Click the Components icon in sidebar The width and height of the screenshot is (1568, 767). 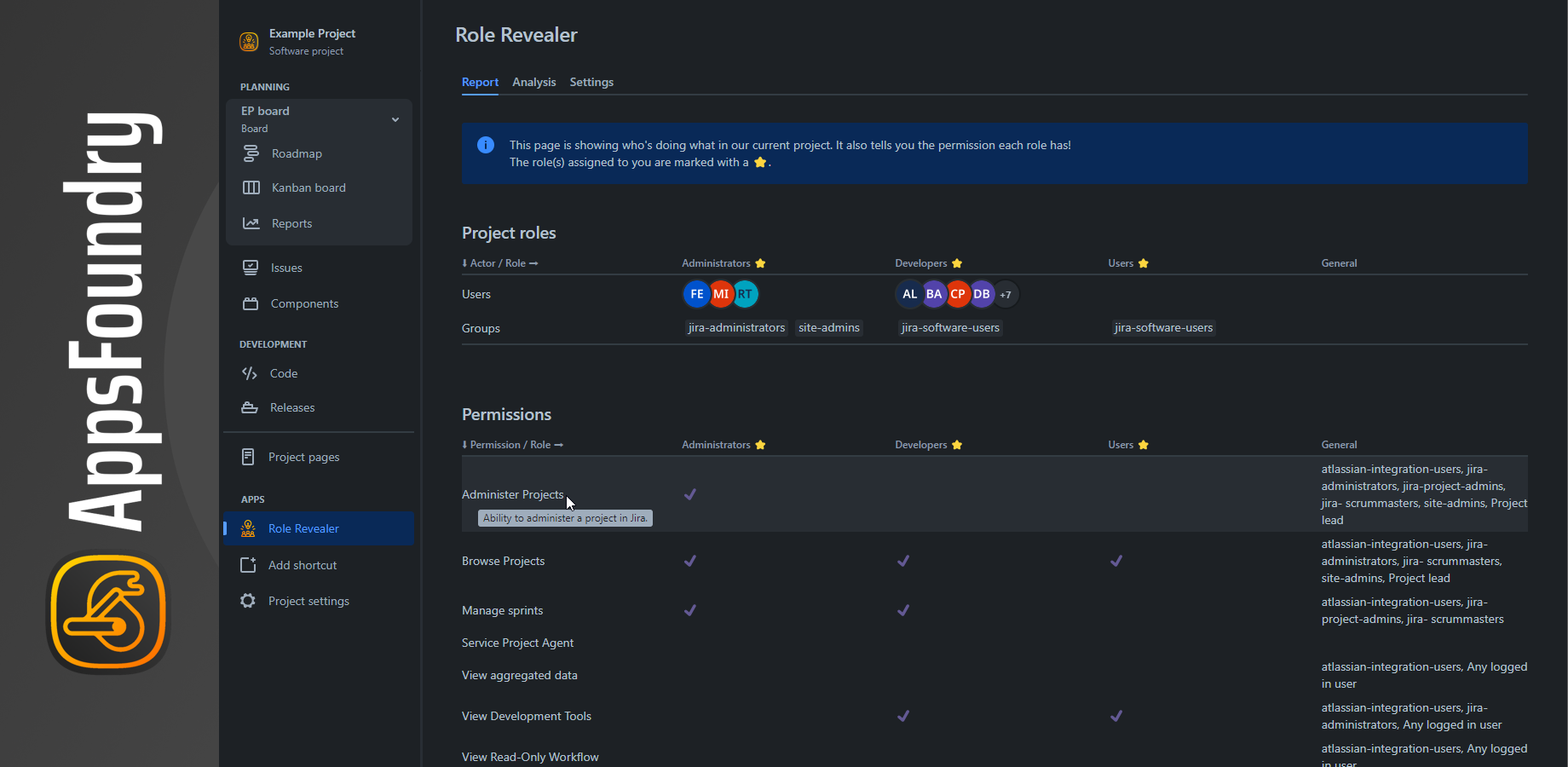(251, 303)
